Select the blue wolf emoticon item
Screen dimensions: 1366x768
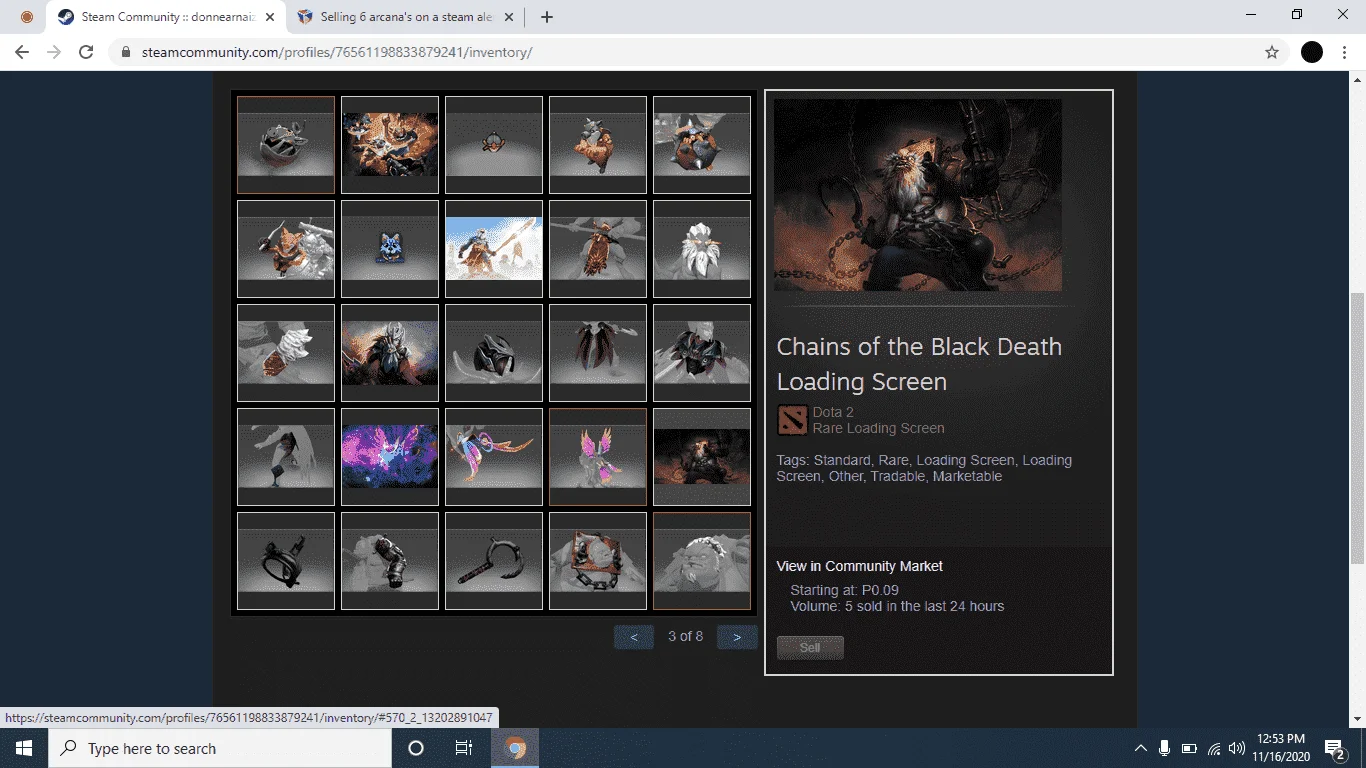390,249
